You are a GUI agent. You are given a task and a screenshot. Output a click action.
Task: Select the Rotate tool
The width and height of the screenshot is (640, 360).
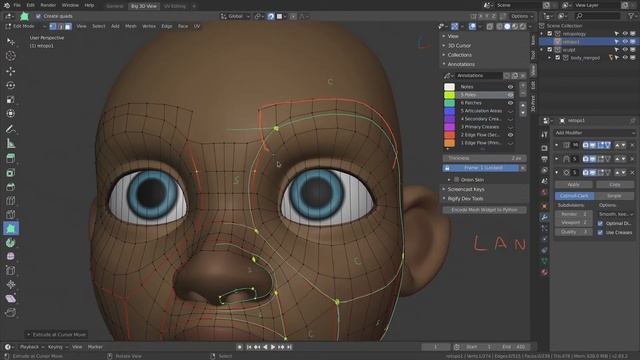pos(11,85)
